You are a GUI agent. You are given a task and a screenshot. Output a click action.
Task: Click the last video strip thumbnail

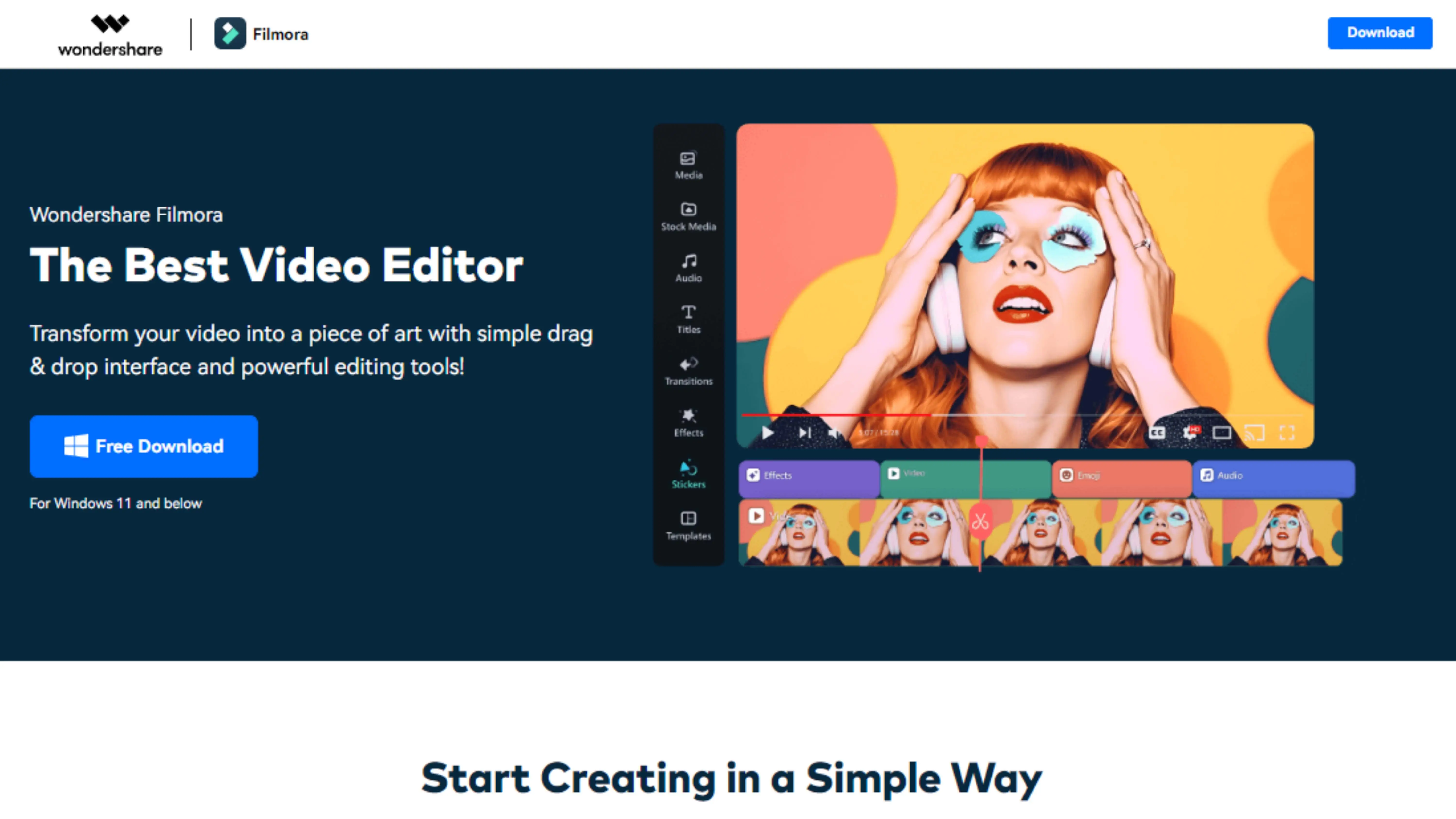(1282, 532)
